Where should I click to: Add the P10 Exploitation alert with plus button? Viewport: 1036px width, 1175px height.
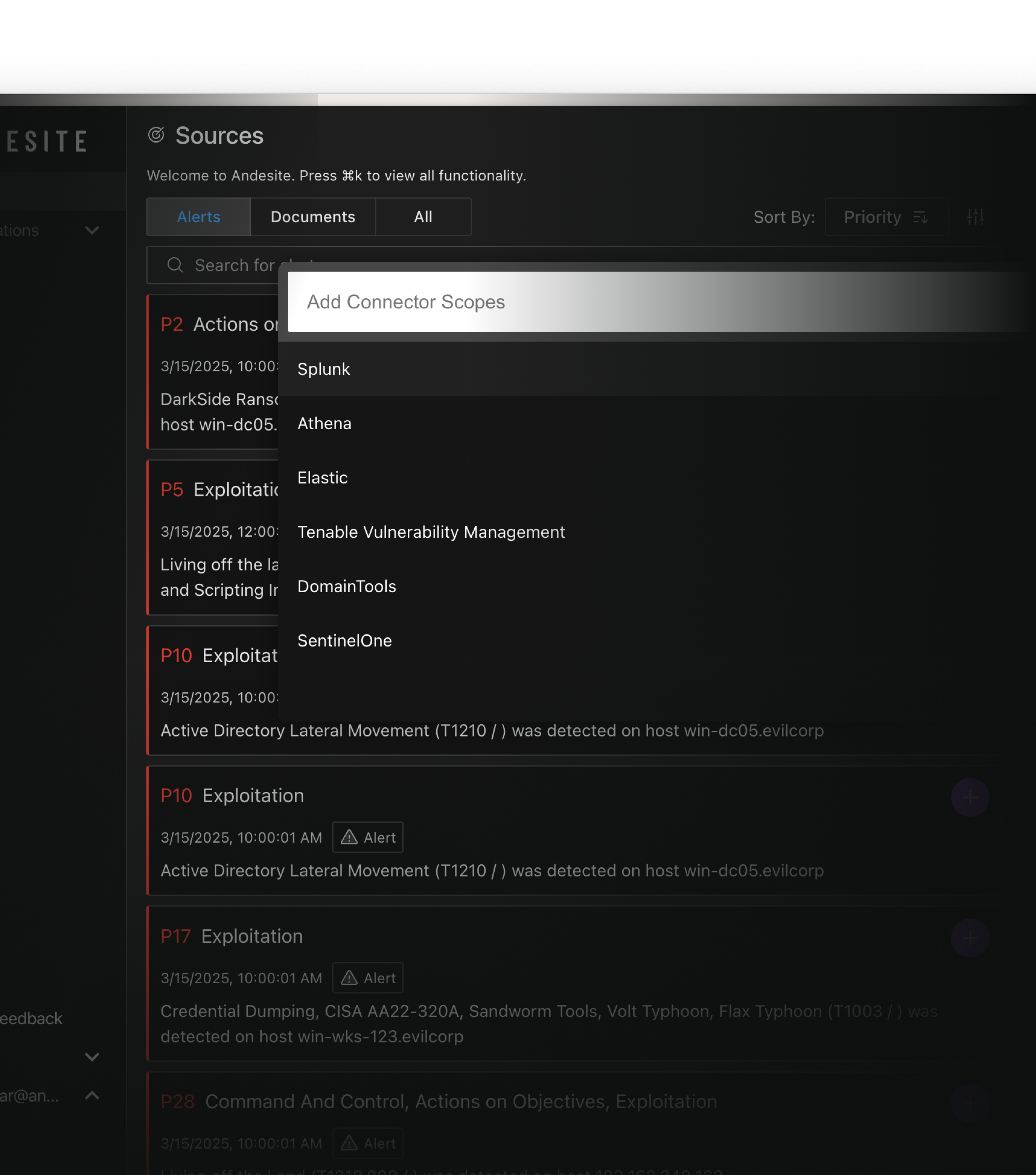[970, 797]
